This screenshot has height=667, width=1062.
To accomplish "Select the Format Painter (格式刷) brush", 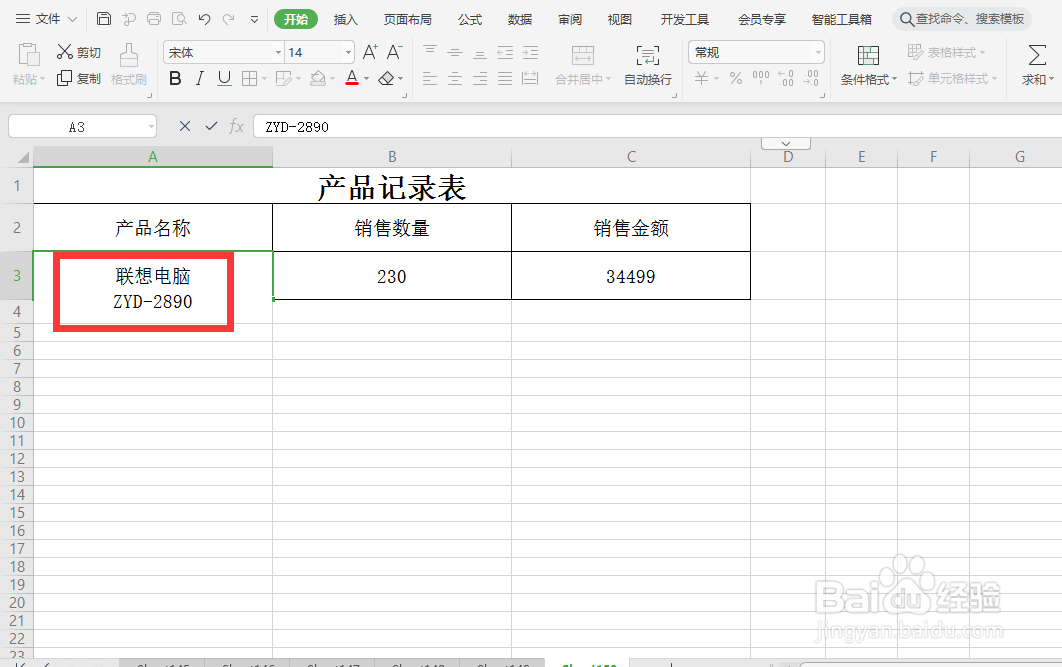I will click(x=129, y=56).
